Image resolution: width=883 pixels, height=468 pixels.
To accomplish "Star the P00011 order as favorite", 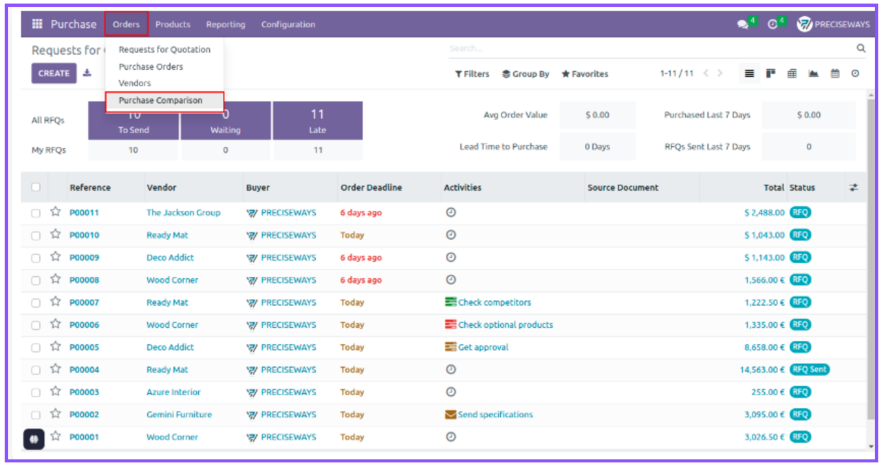I will click(x=56, y=212).
